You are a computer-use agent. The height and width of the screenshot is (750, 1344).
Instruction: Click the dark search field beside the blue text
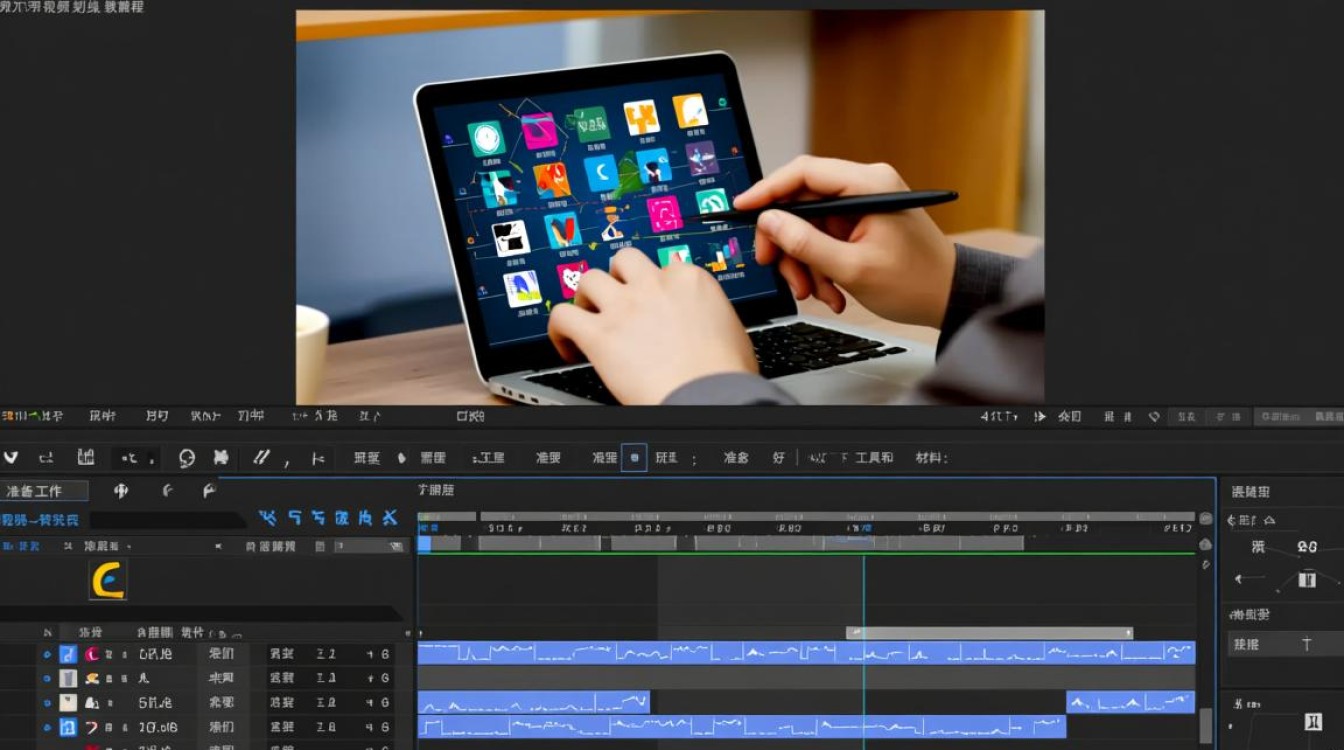tap(167, 520)
